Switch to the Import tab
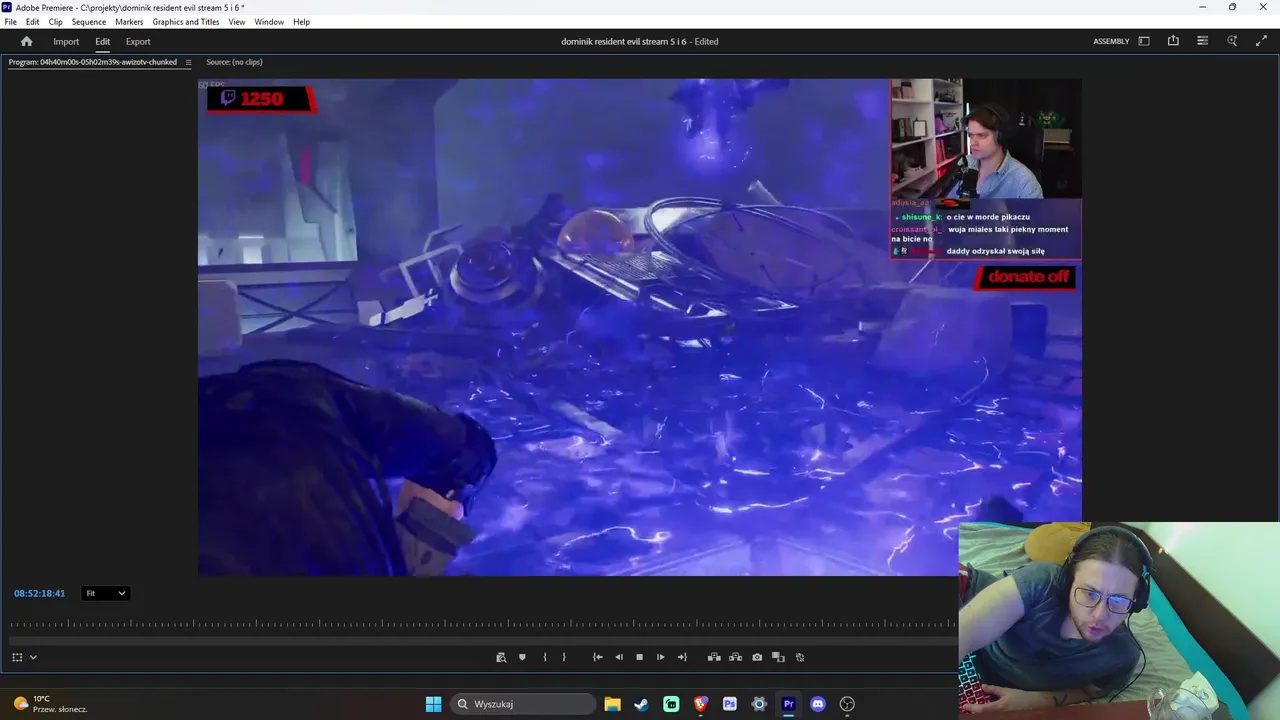1280x720 pixels. [x=66, y=41]
